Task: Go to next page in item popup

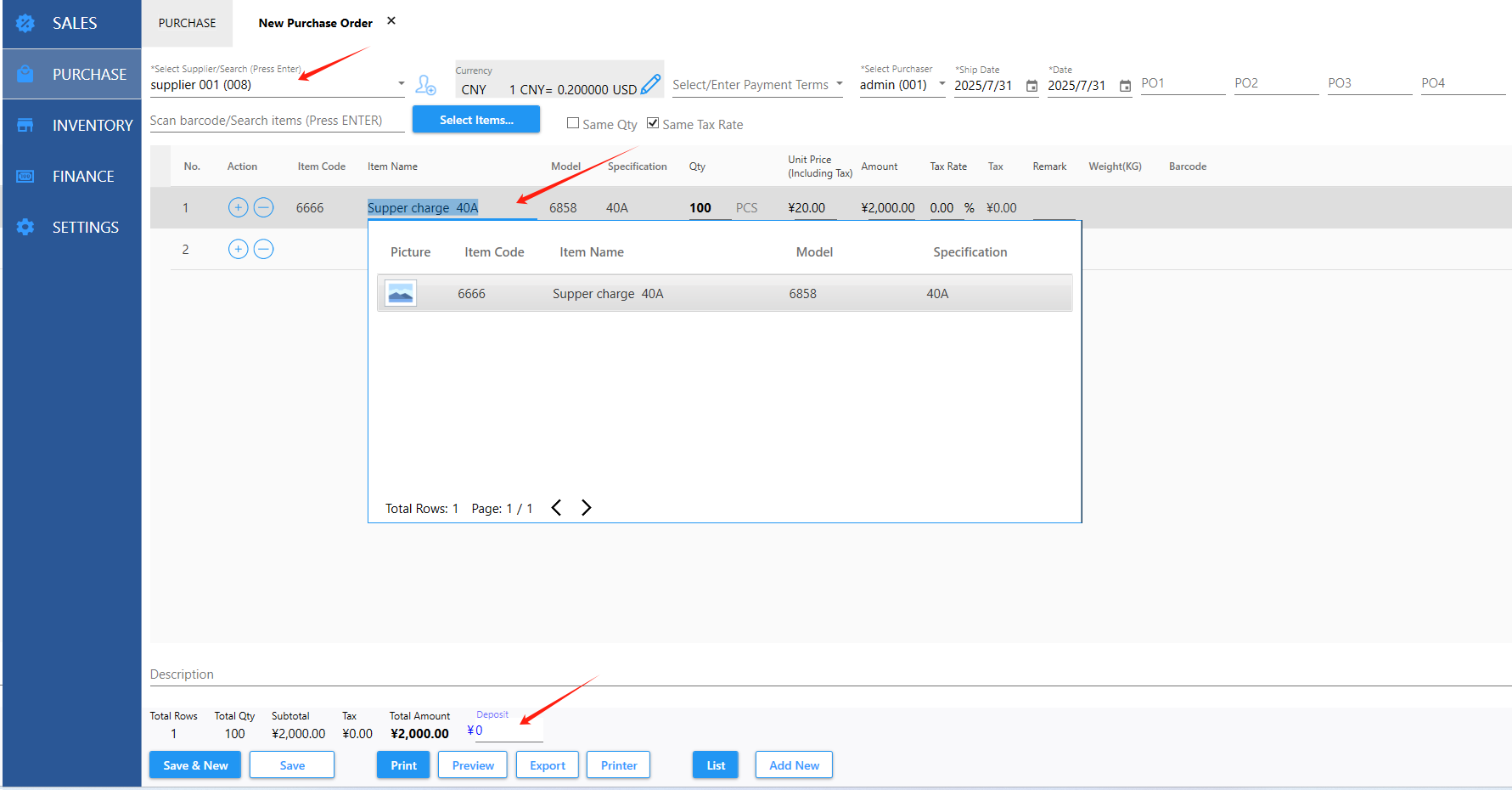Action: 586,508
